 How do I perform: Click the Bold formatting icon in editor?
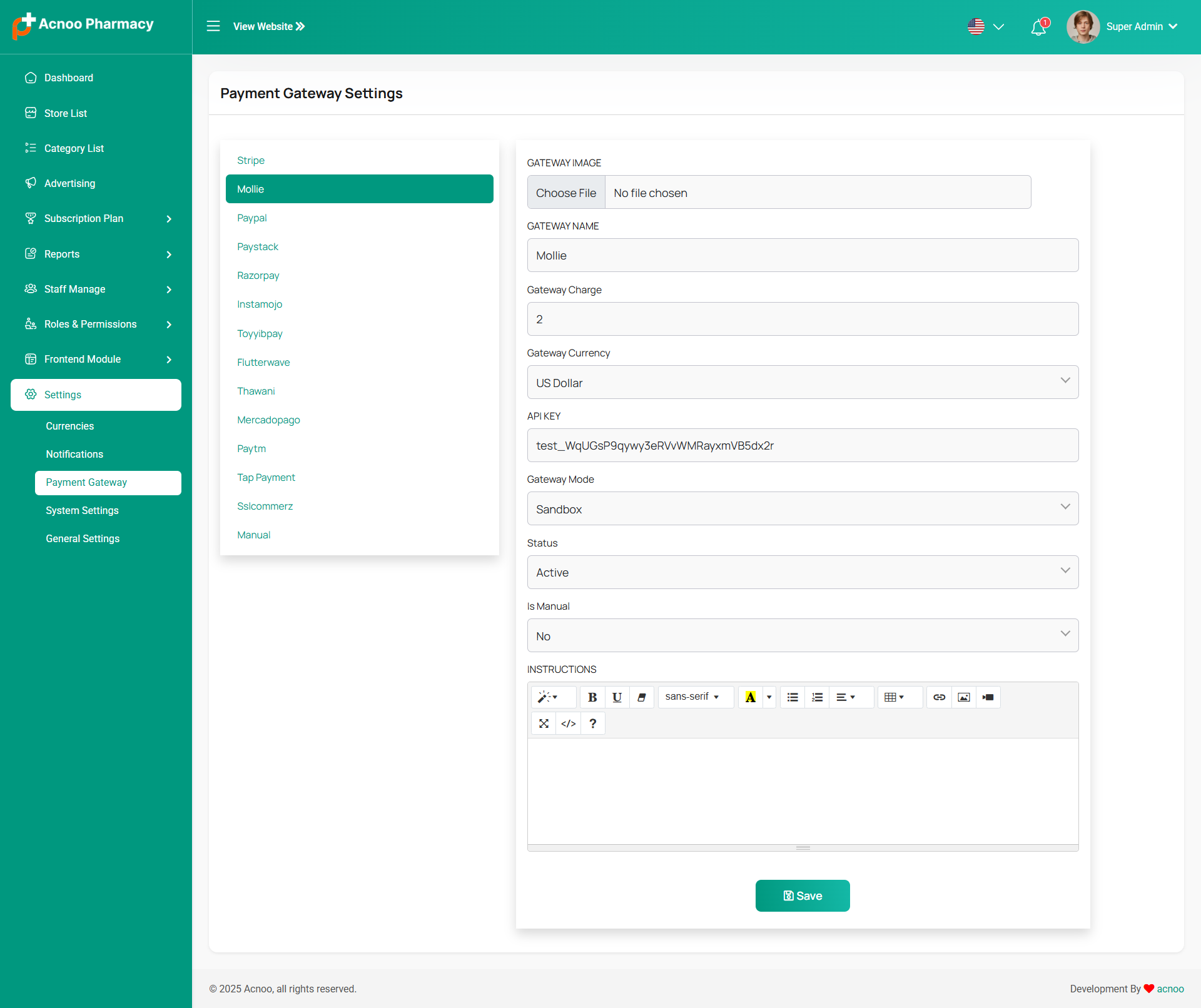coord(592,697)
